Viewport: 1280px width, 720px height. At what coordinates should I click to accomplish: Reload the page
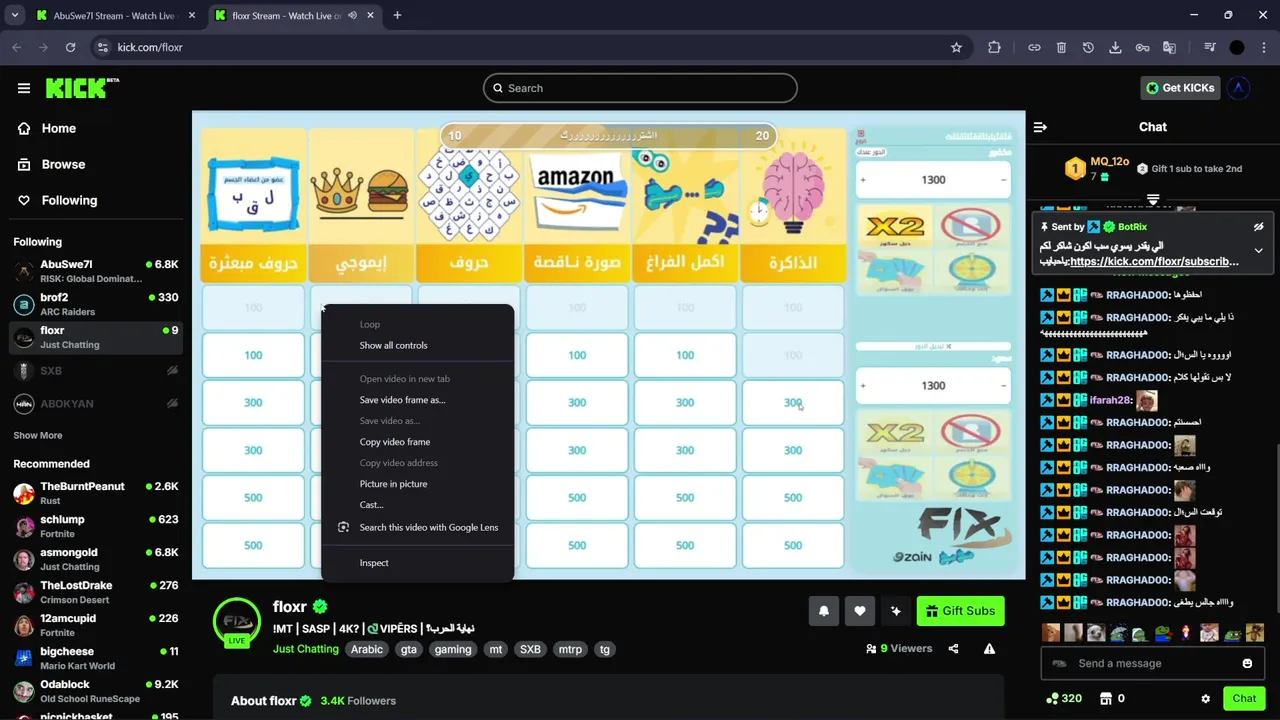coord(70,47)
